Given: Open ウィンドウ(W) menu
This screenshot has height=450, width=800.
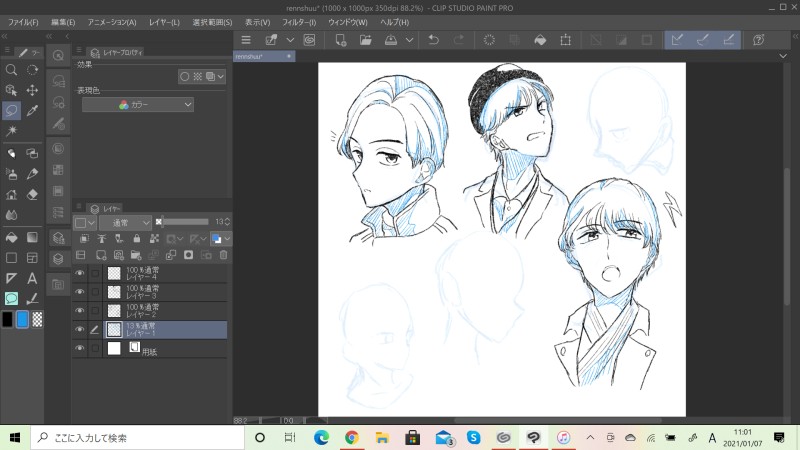Looking at the screenshot, I should click(348, 22).
